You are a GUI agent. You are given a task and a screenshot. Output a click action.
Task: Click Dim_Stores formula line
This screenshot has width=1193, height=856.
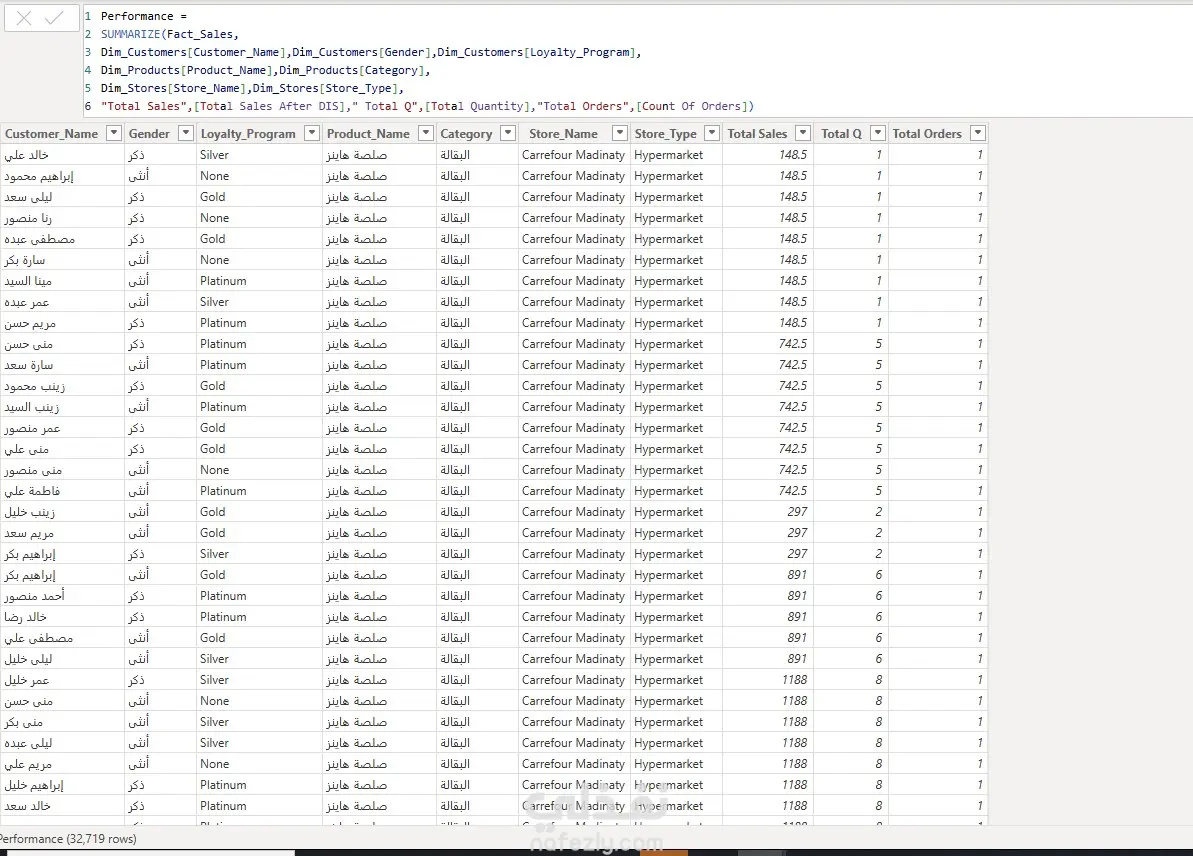(x=252, y=88)
